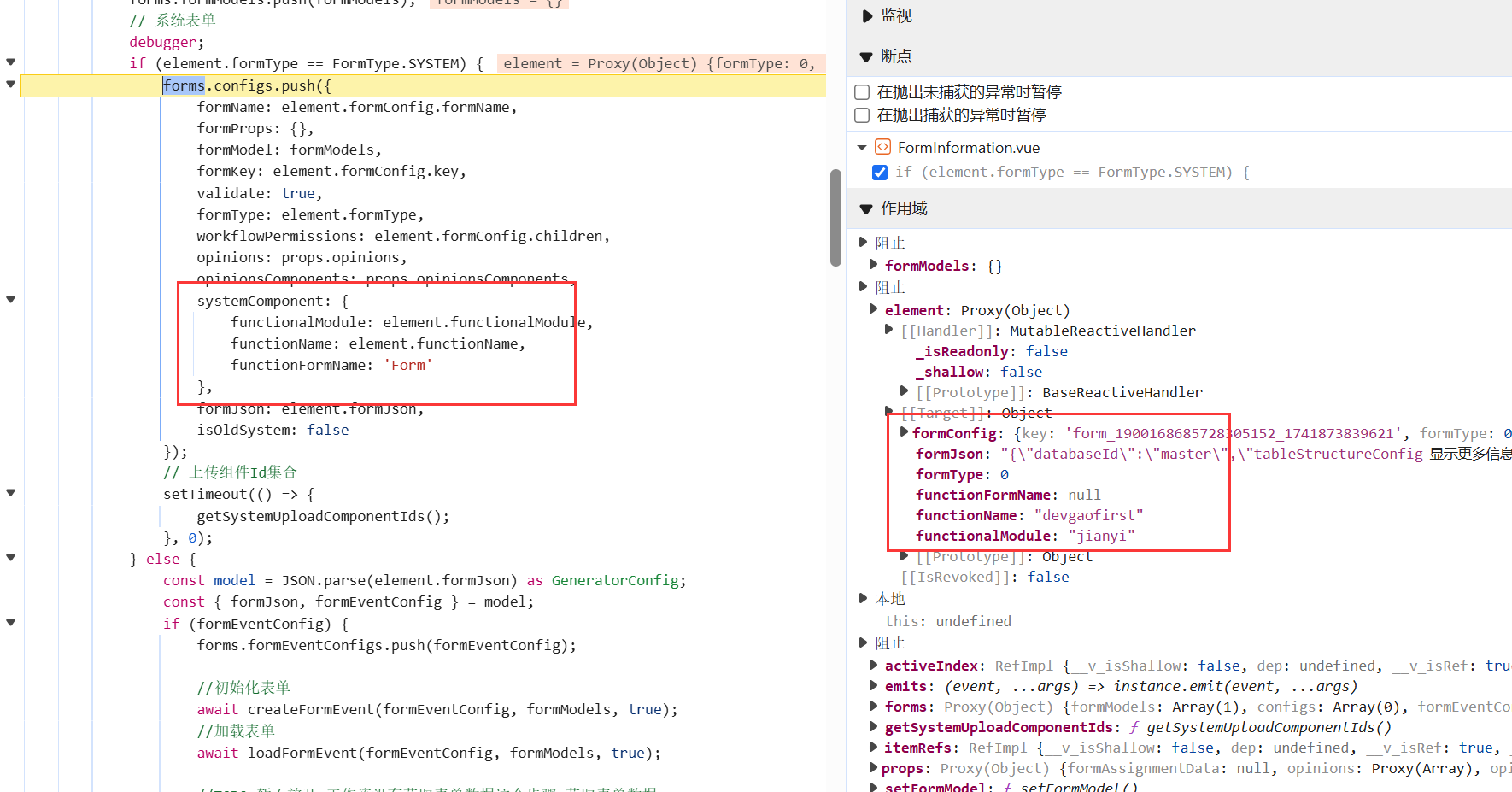
Task: Expand the getSystemUploadComponentIds function entry
Action: 873,727
